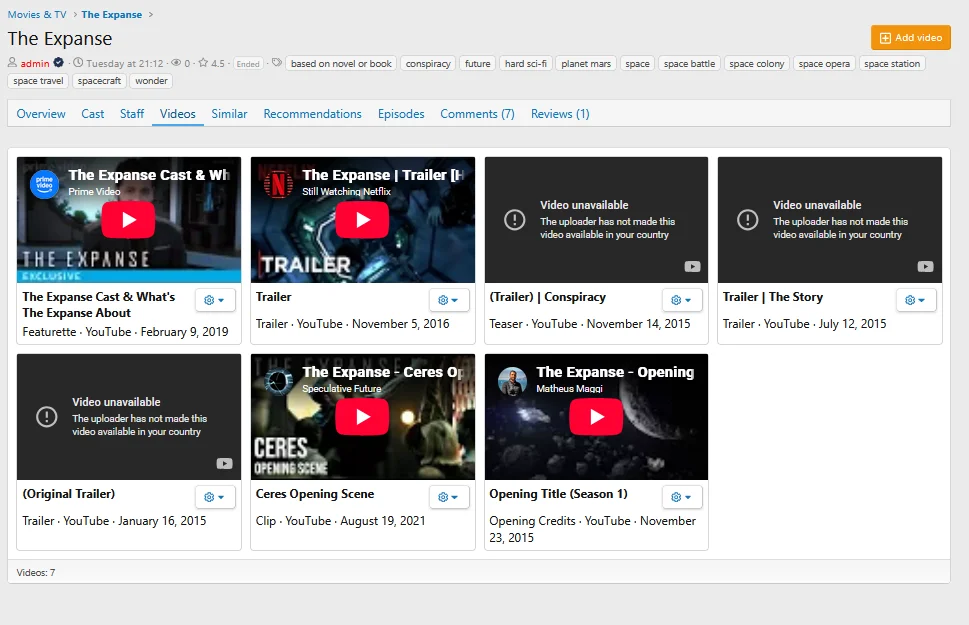Open gear menu for (Original Trailer)
The height and width of the screenshot is (625, 969).
pyautogui.click(x=214, y=497)
